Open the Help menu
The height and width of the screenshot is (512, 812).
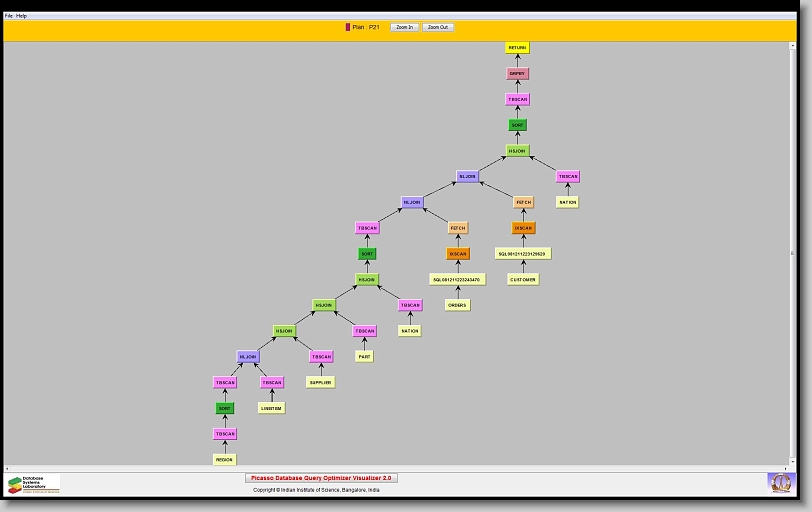point(22,16)
